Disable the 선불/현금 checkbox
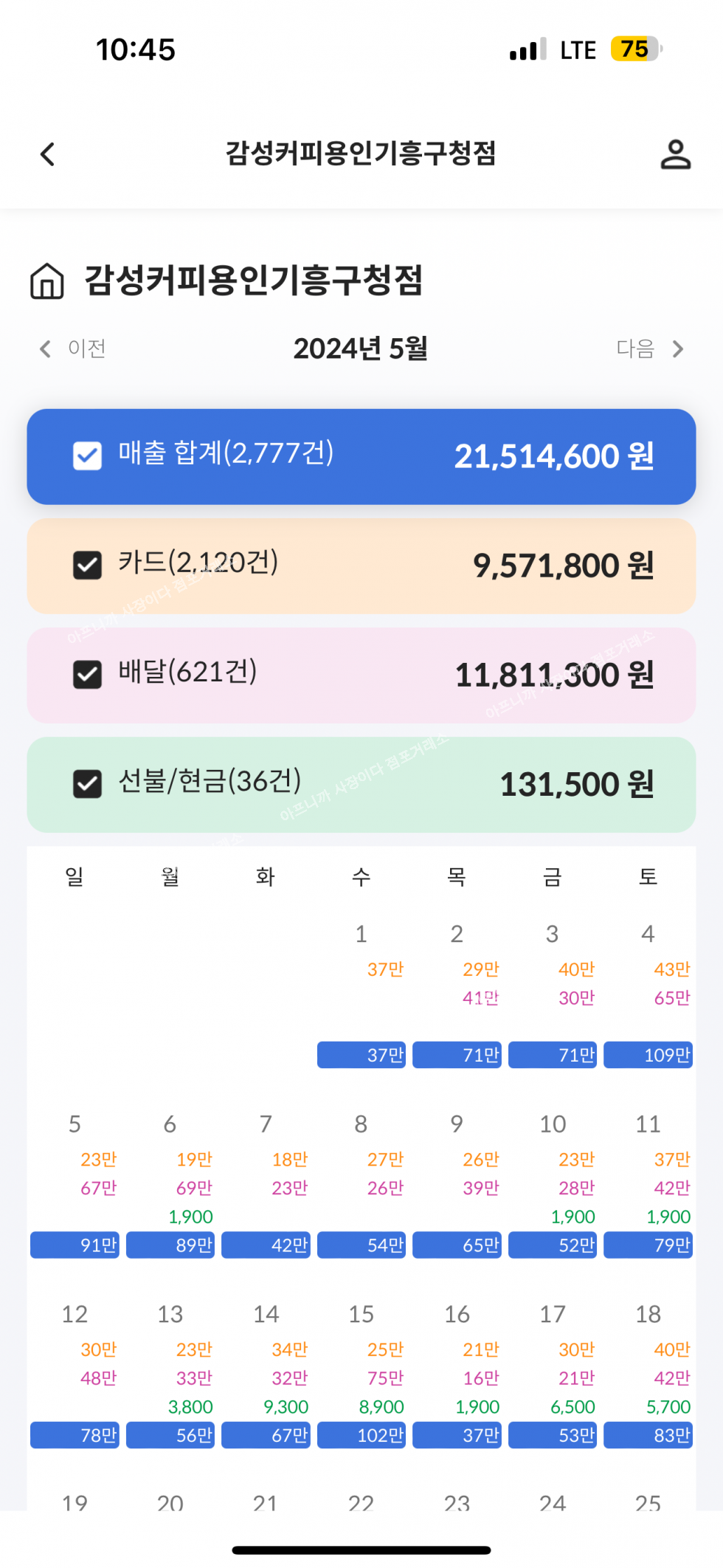Image resolution: width=723 pixels, height=1568 pixels. [x=88, y=784]
